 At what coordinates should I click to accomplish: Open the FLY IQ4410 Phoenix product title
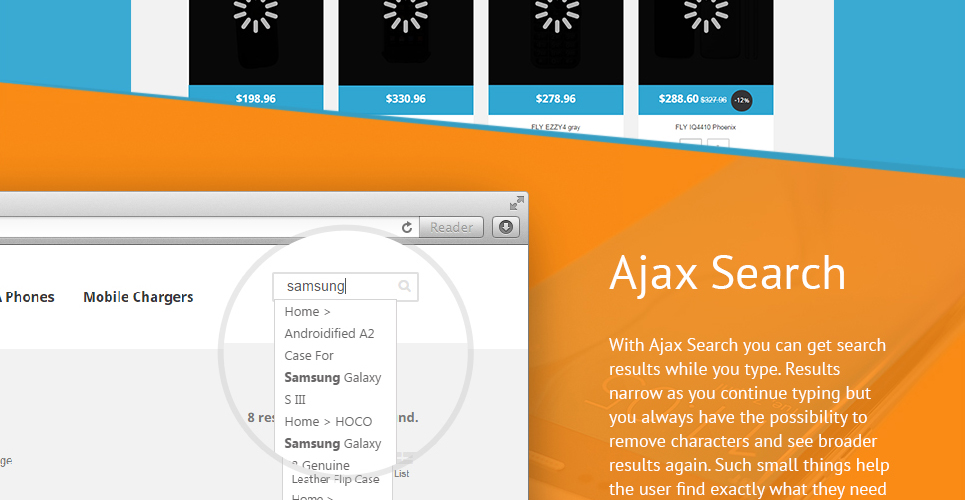point(705,127)
